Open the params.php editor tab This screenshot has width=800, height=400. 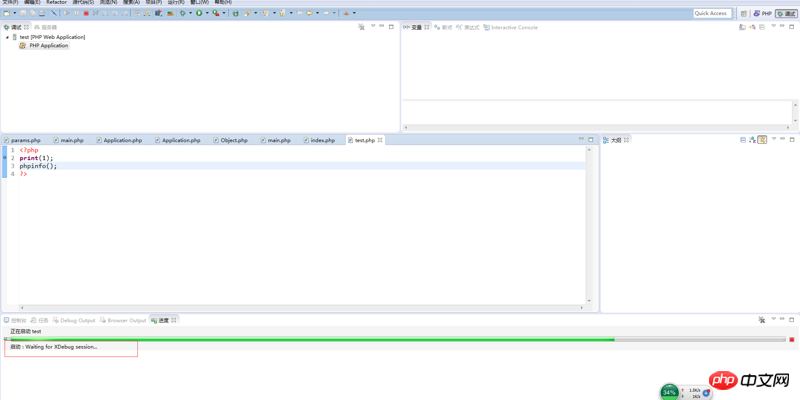point(22,140)
